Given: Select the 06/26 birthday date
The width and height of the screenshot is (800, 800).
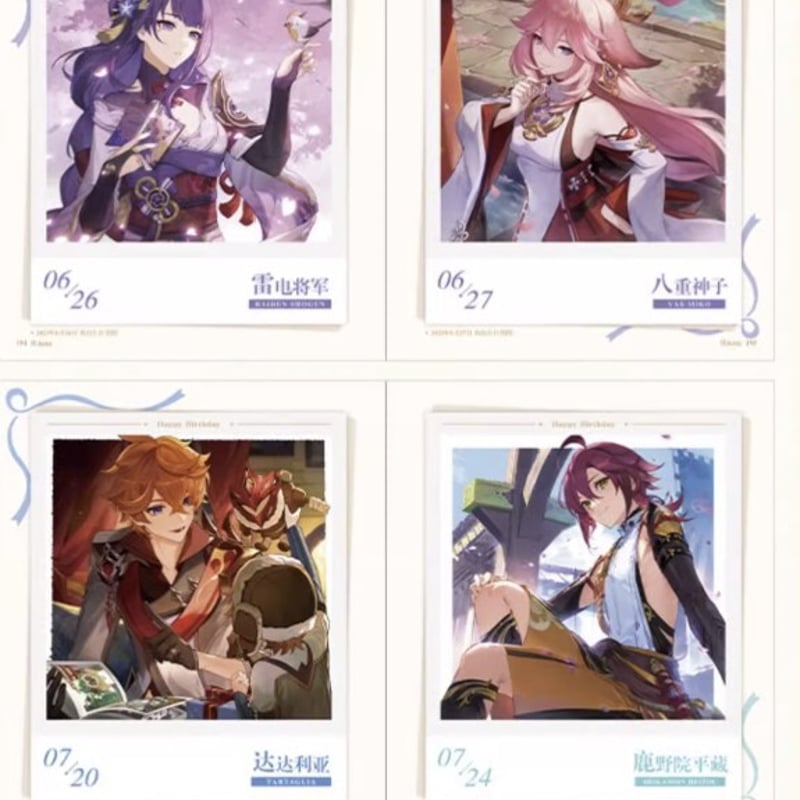Looking at the screenshot, I should pos(70,289).
